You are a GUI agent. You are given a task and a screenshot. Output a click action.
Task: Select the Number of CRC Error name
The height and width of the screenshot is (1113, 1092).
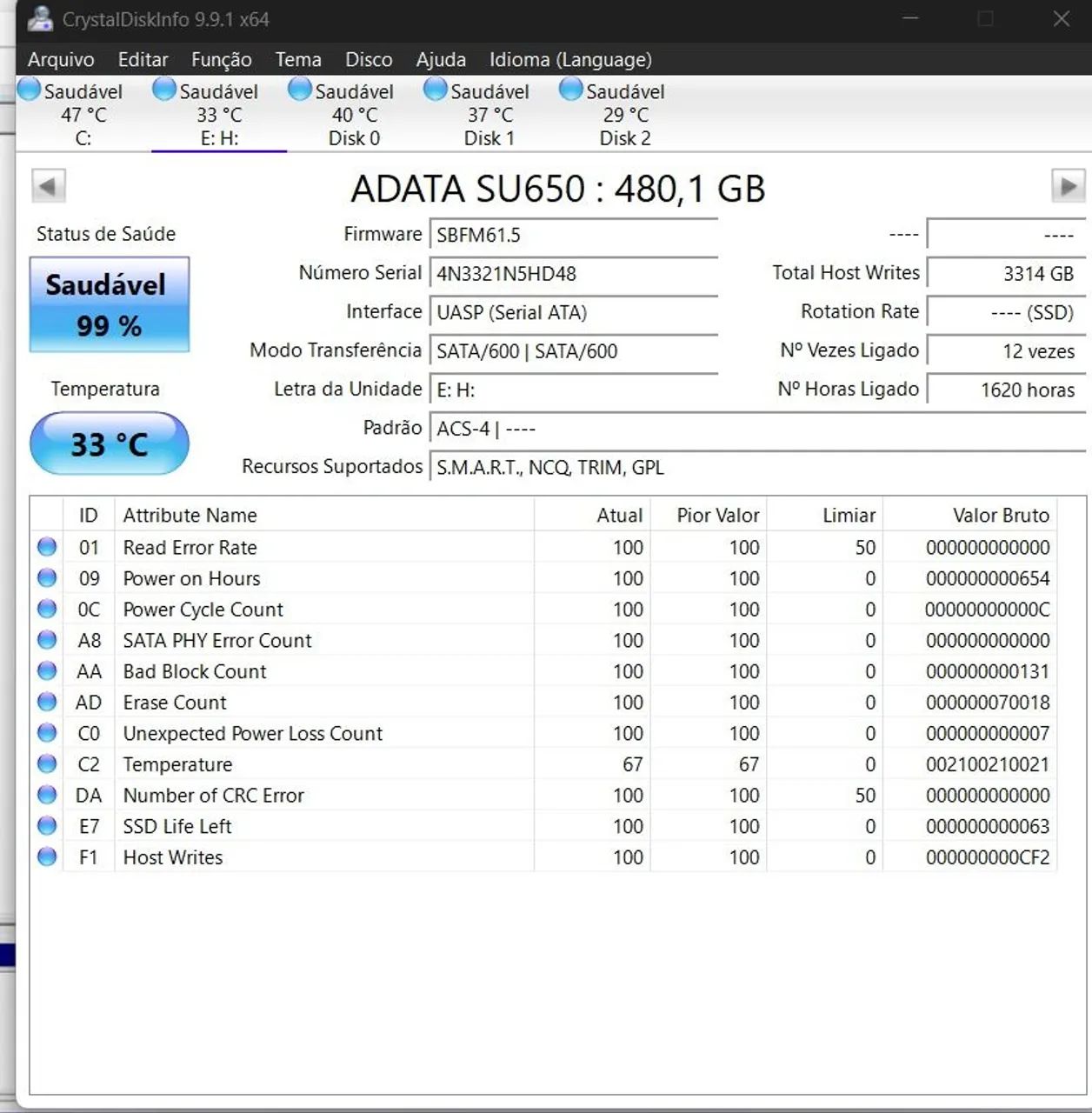214,795
